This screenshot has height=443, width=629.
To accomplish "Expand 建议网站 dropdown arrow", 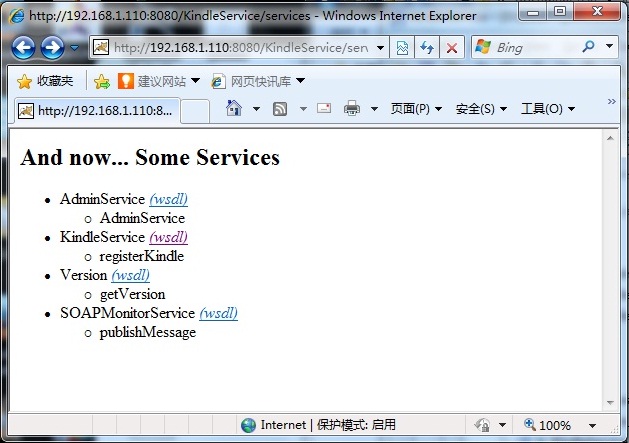I will (x=195, y=81).
